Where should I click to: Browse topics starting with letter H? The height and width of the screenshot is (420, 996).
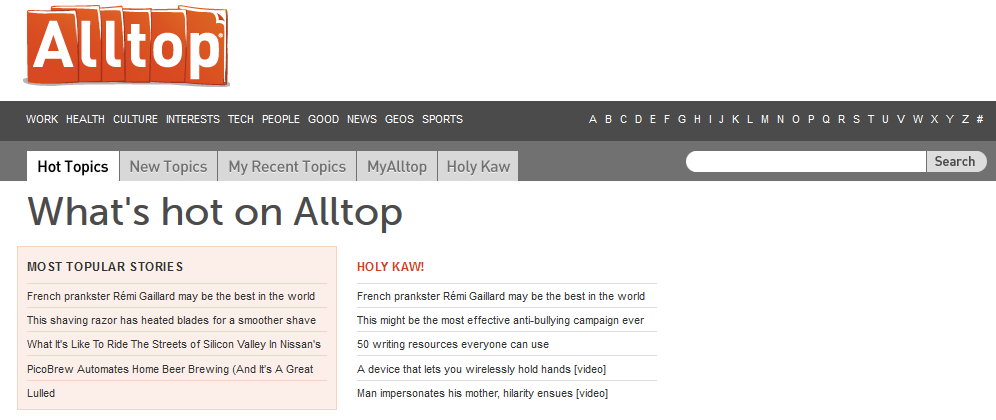click(697, 119)
